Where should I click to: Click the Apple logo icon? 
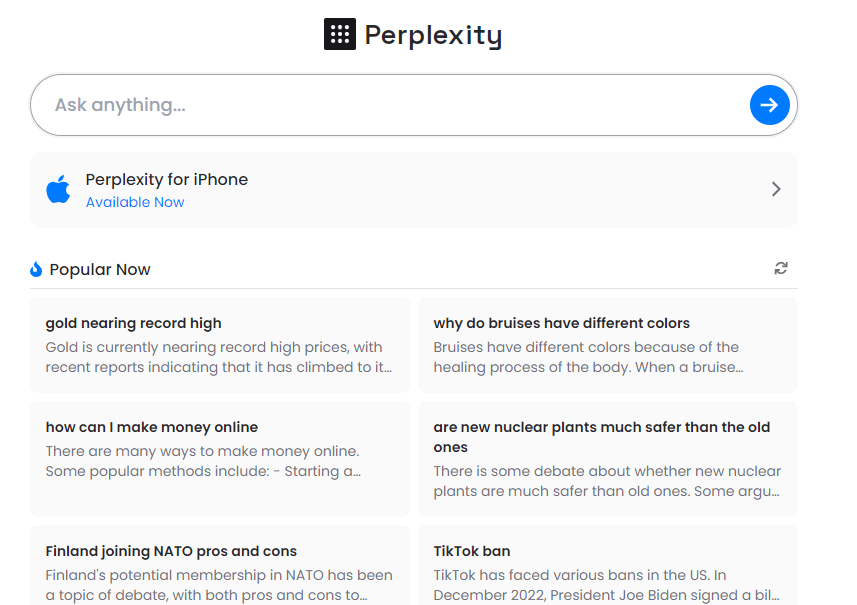coord(59,190)
